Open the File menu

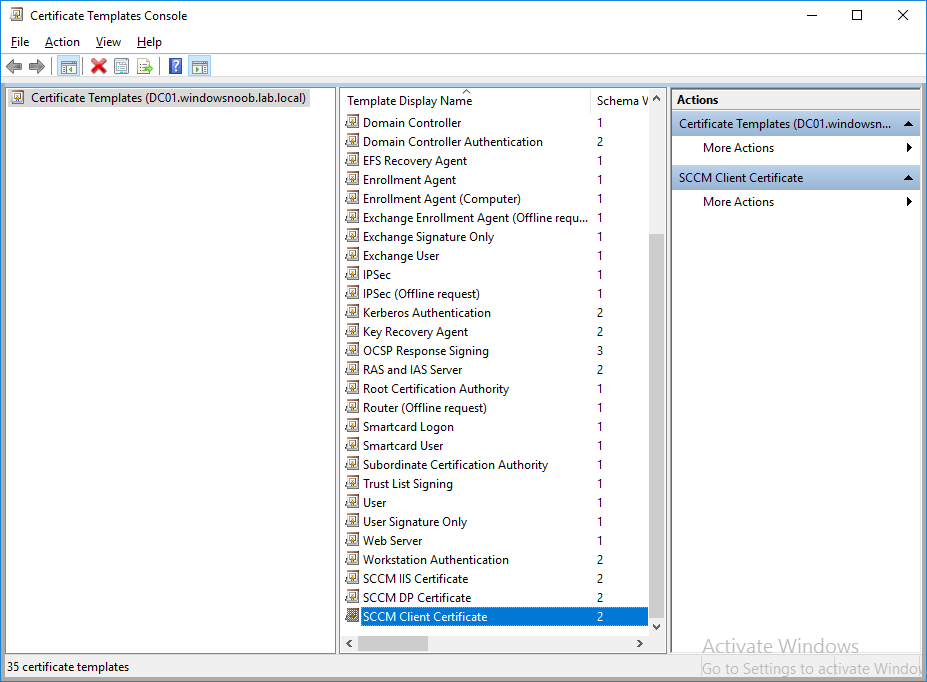pyautogui.click(x=20, y=42)
